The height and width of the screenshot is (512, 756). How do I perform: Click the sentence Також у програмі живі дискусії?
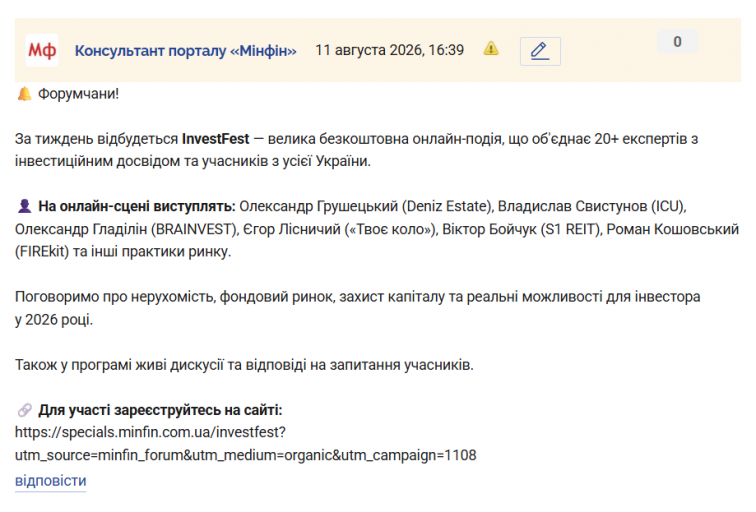tap(120, 365)
